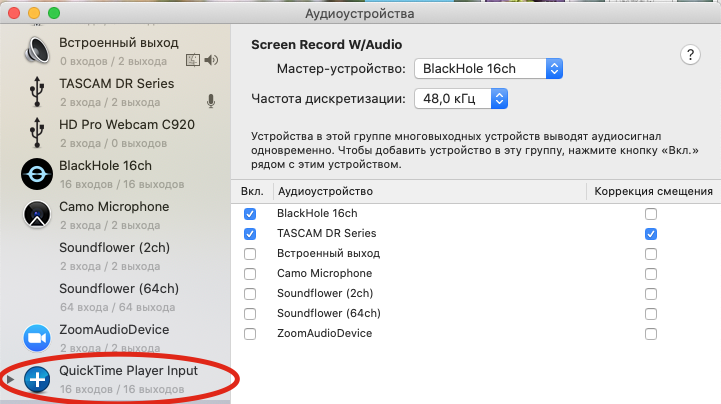The width and height of the screenshot is (721, 404).
Task: Click the Soundflower (2ch) name in the table
Action: (x=325, y=293)
